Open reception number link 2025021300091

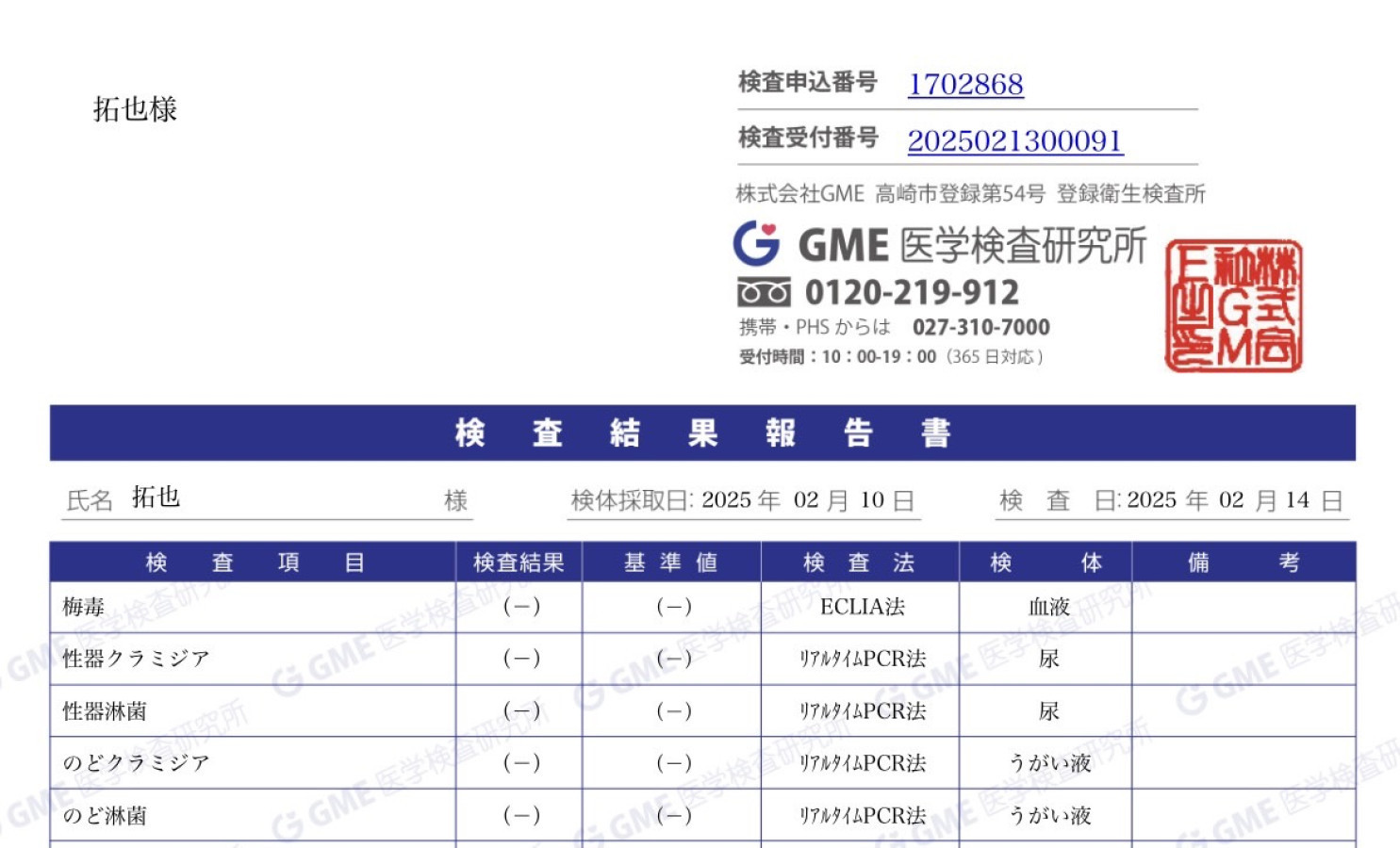pos(1015,140)
